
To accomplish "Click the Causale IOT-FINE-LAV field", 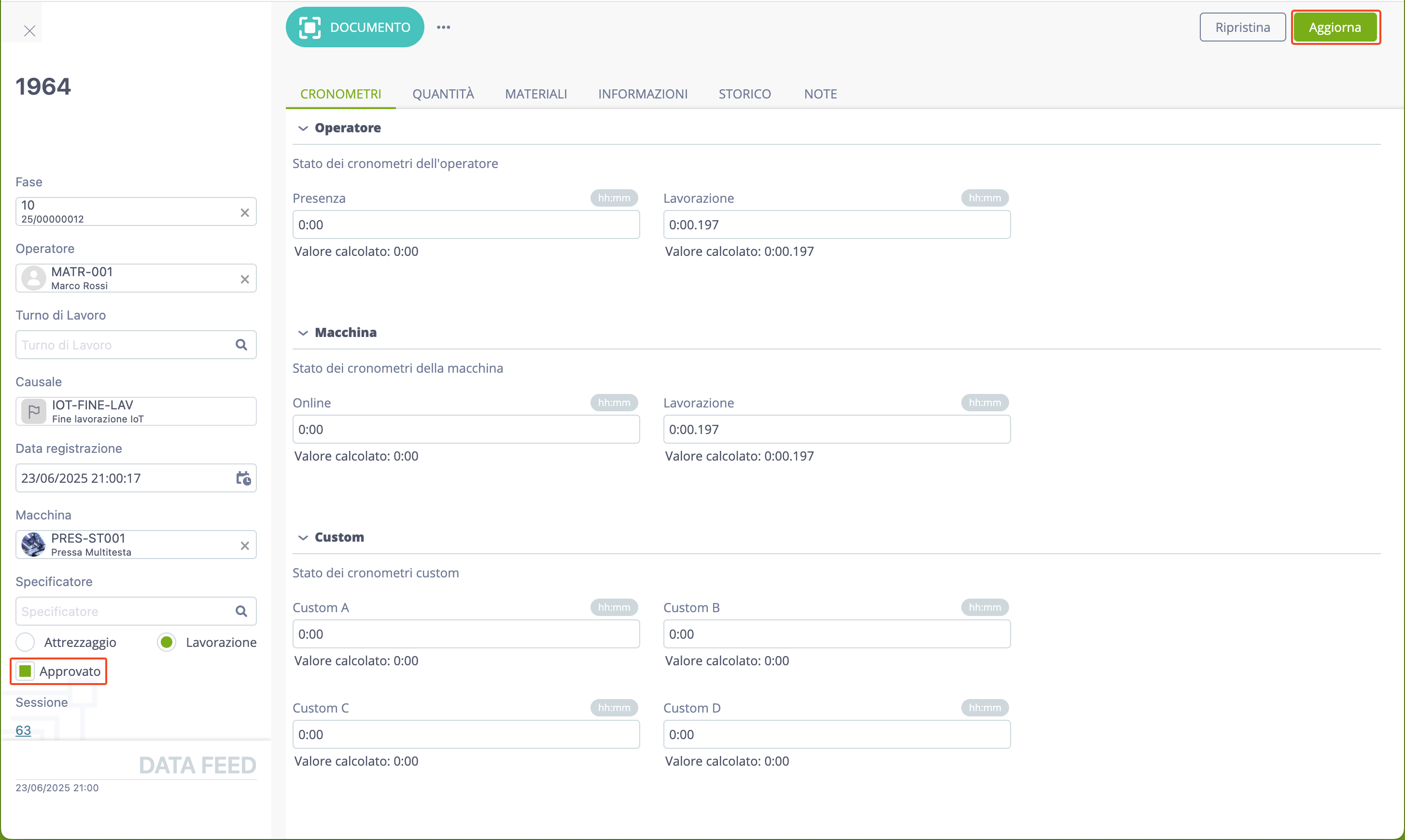I will (x=136, y=411).
